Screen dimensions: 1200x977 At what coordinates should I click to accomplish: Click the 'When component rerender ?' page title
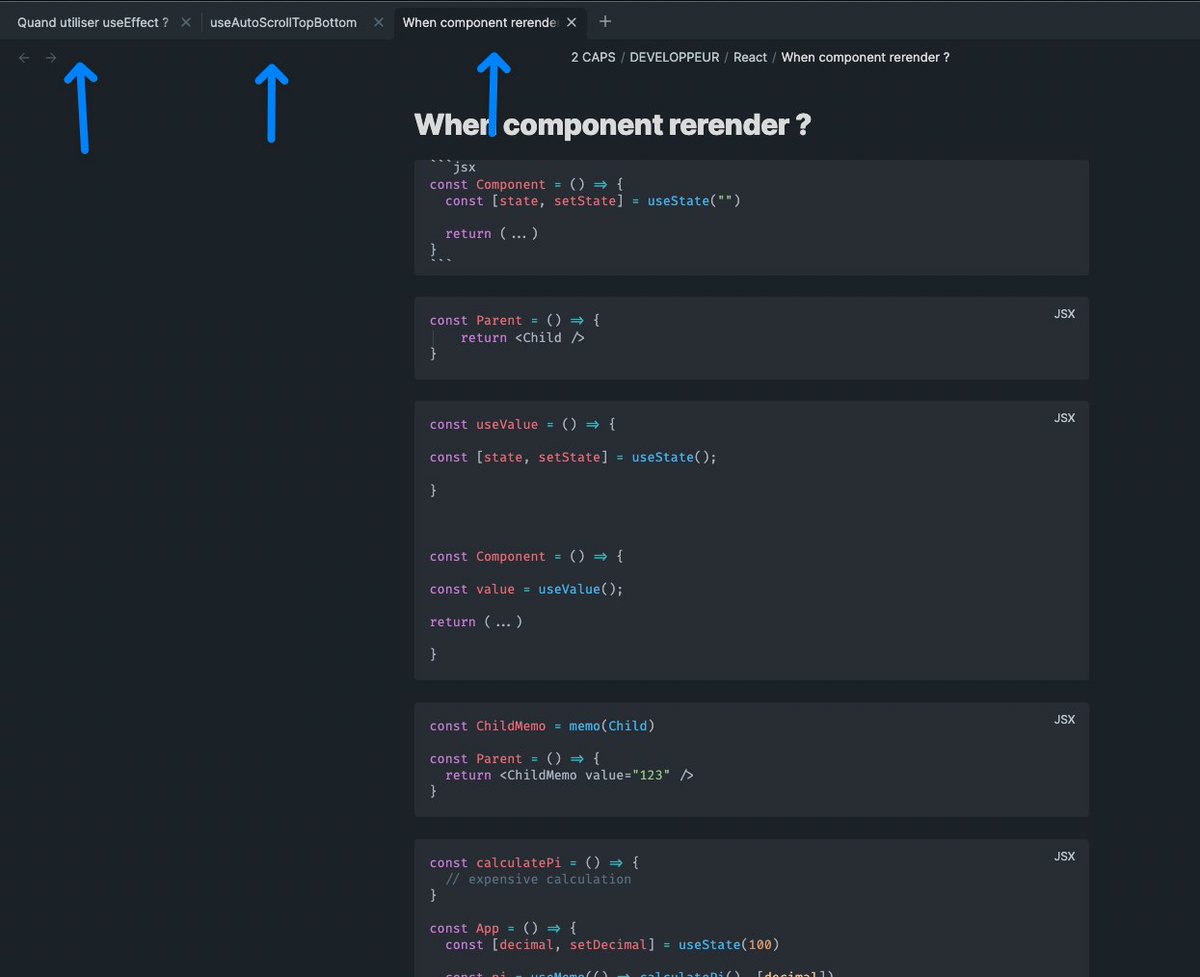[x=612, y=124]
